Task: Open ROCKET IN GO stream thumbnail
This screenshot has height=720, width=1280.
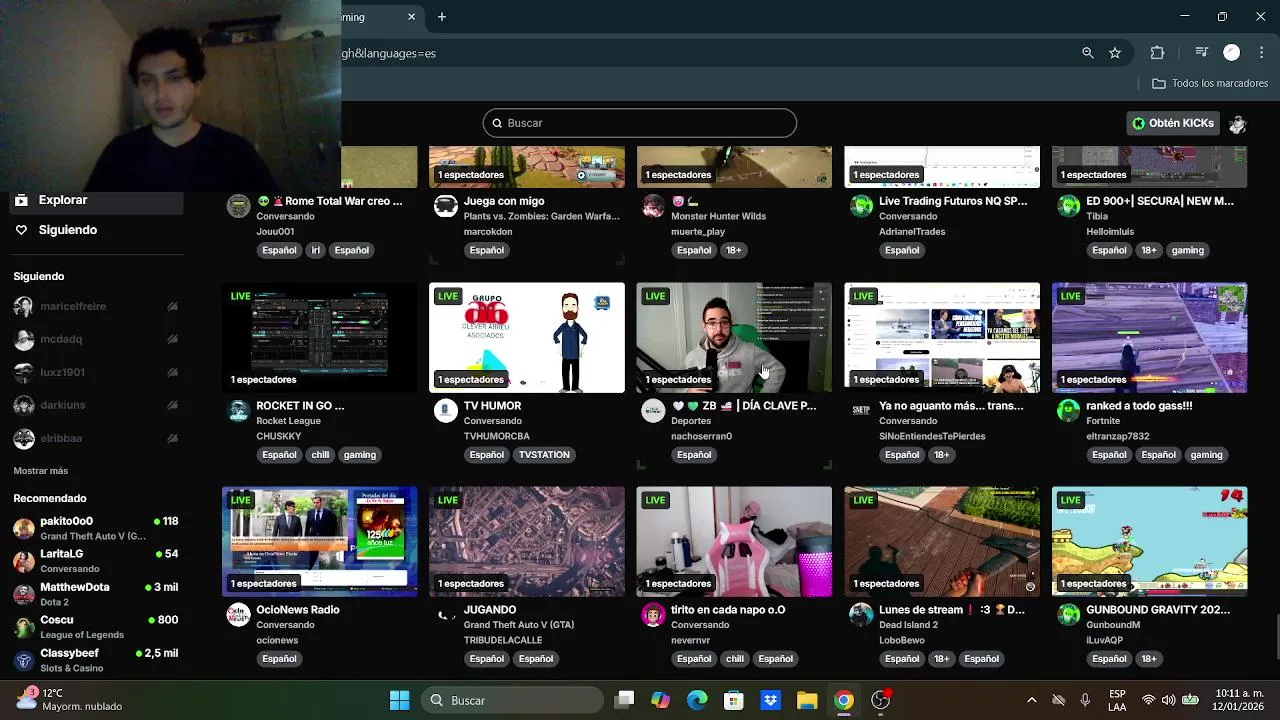Action: point(319,337)
